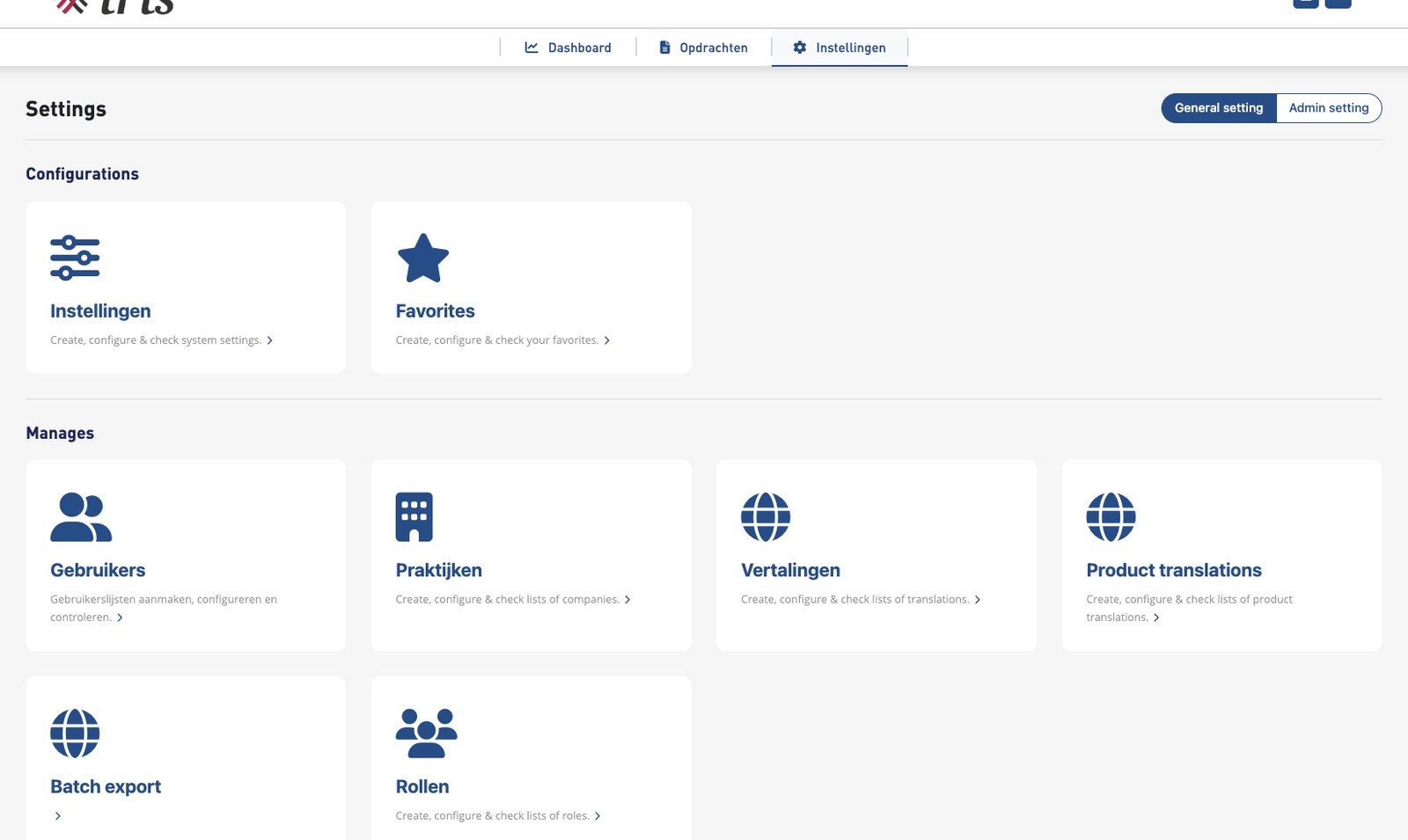Open the Gebruikers card title

(x=98, y=570)
